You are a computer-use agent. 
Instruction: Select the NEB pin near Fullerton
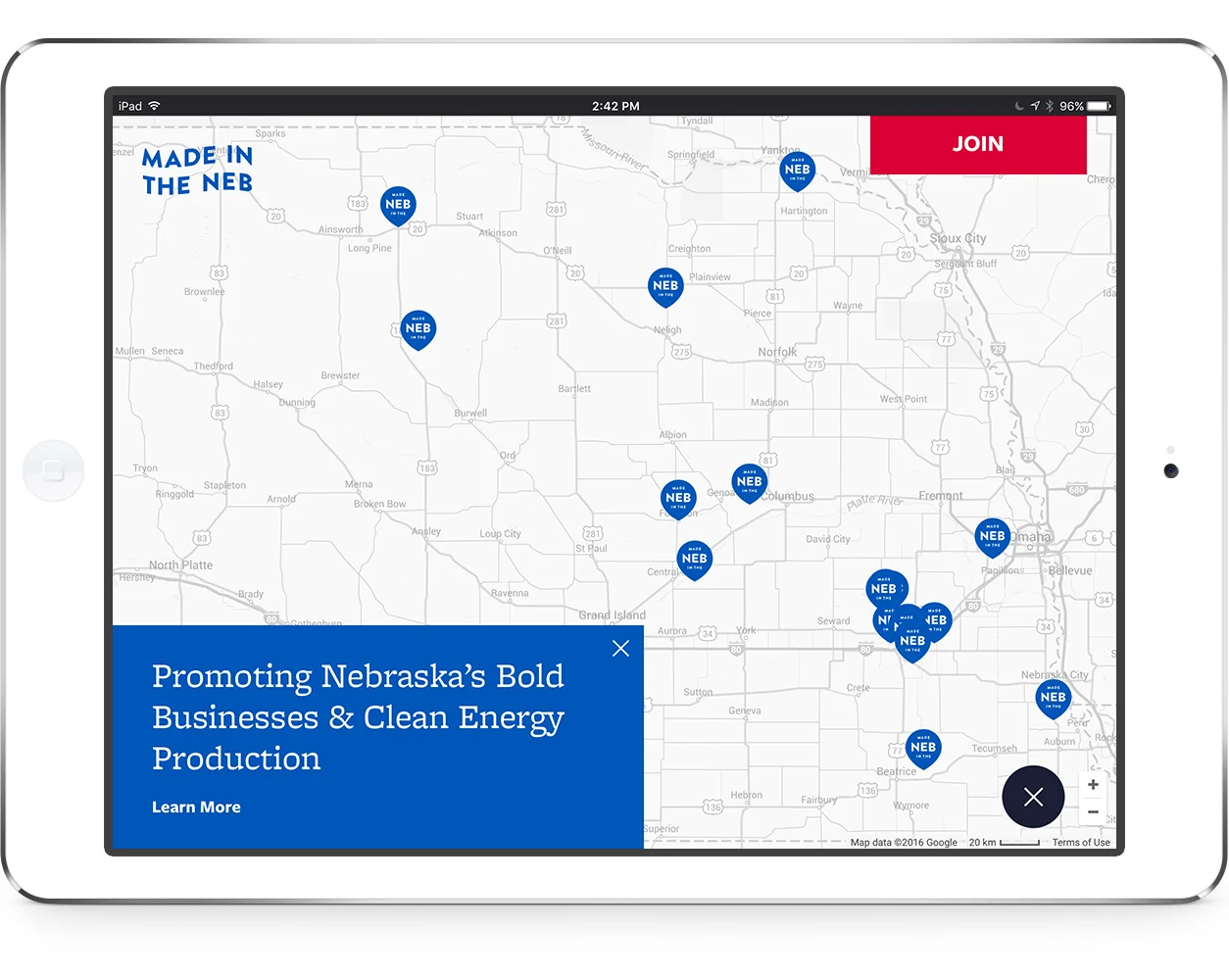pos(678,499)
